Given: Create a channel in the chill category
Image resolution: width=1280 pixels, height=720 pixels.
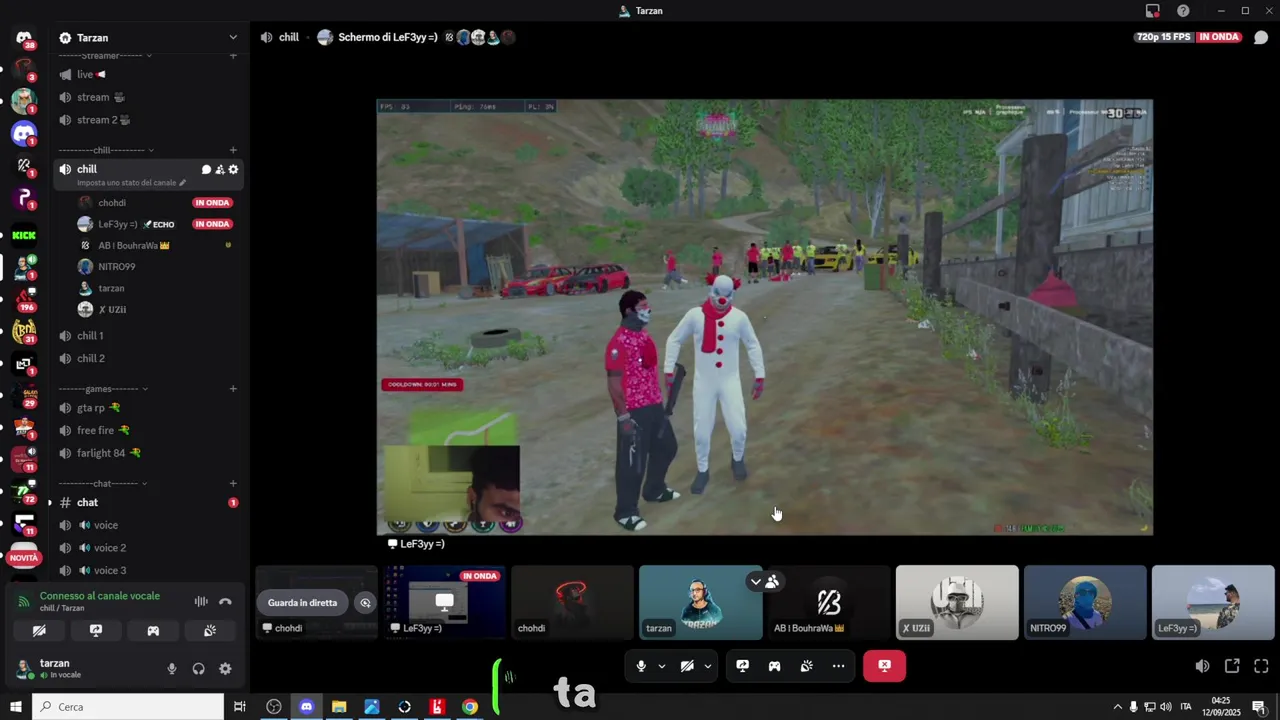Looking at the screenshot, I should coord(233,150).
